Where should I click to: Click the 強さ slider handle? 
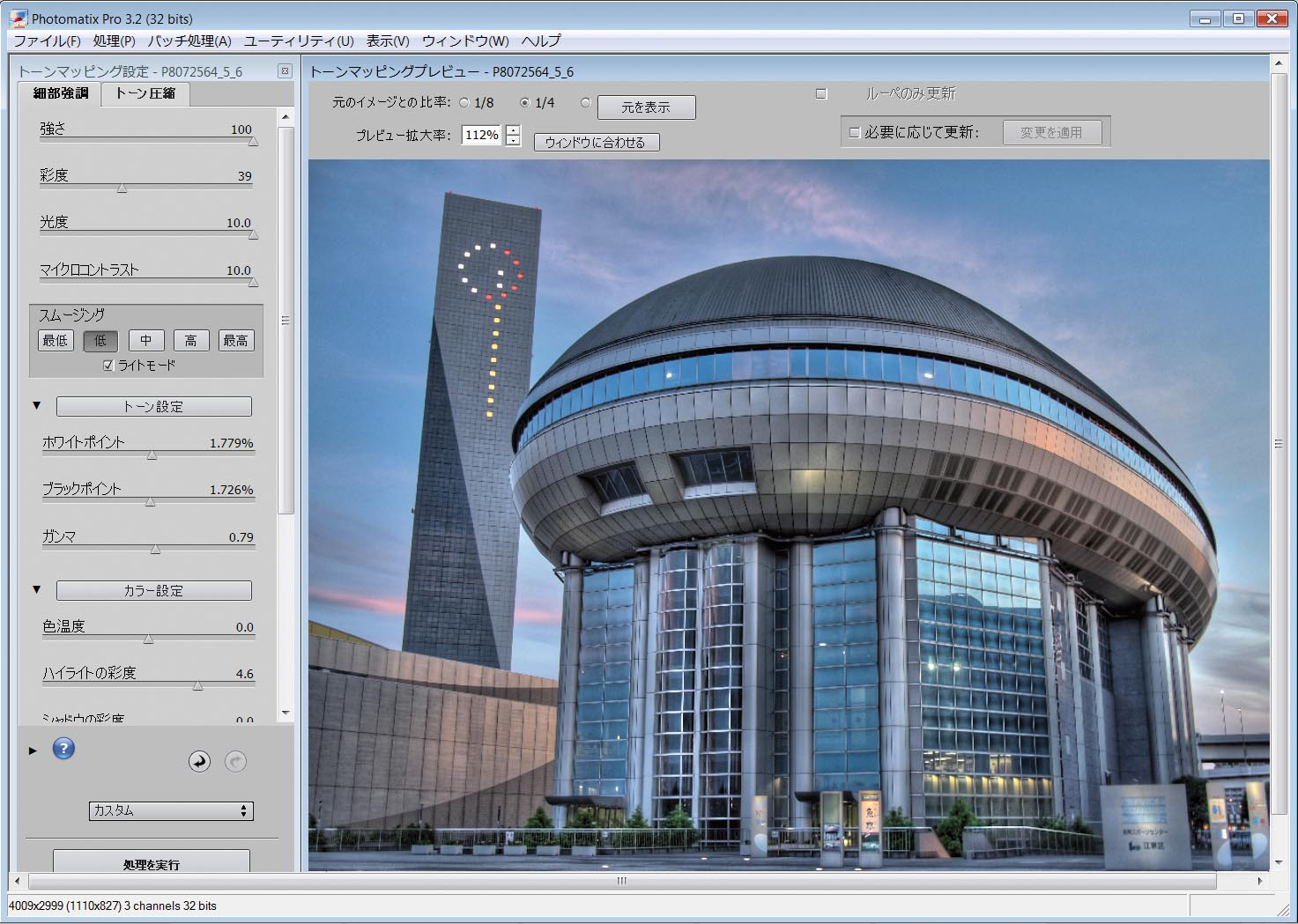click(x=253, y=141)
